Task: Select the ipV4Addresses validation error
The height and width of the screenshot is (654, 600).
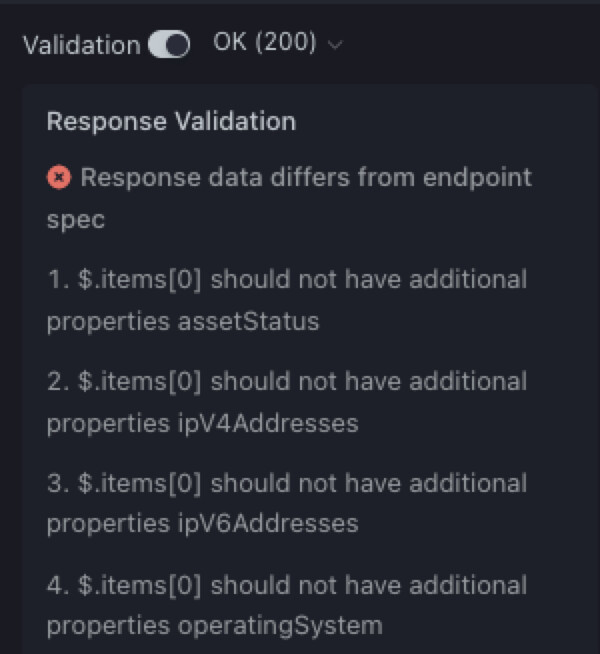Action: [x=286, y=402]
